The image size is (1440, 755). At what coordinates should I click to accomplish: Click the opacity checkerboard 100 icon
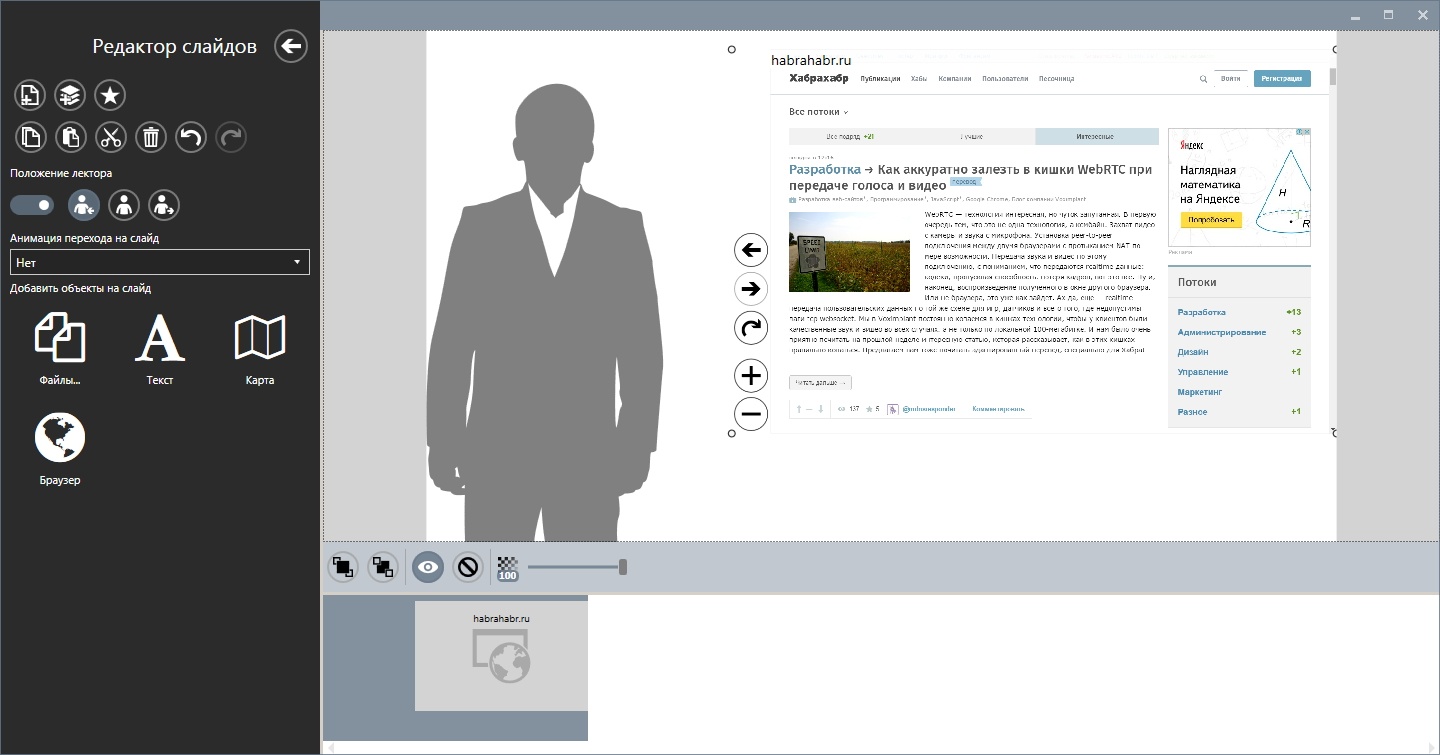[x=508, y=568]
